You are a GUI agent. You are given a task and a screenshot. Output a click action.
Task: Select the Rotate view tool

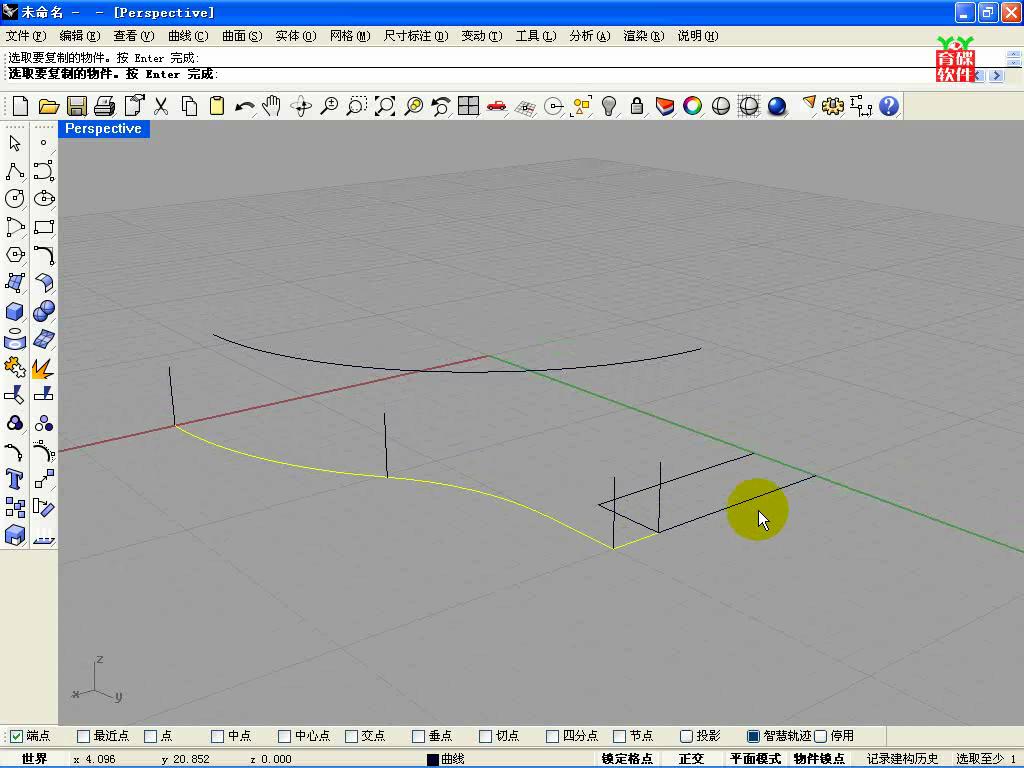pos(301,106)
